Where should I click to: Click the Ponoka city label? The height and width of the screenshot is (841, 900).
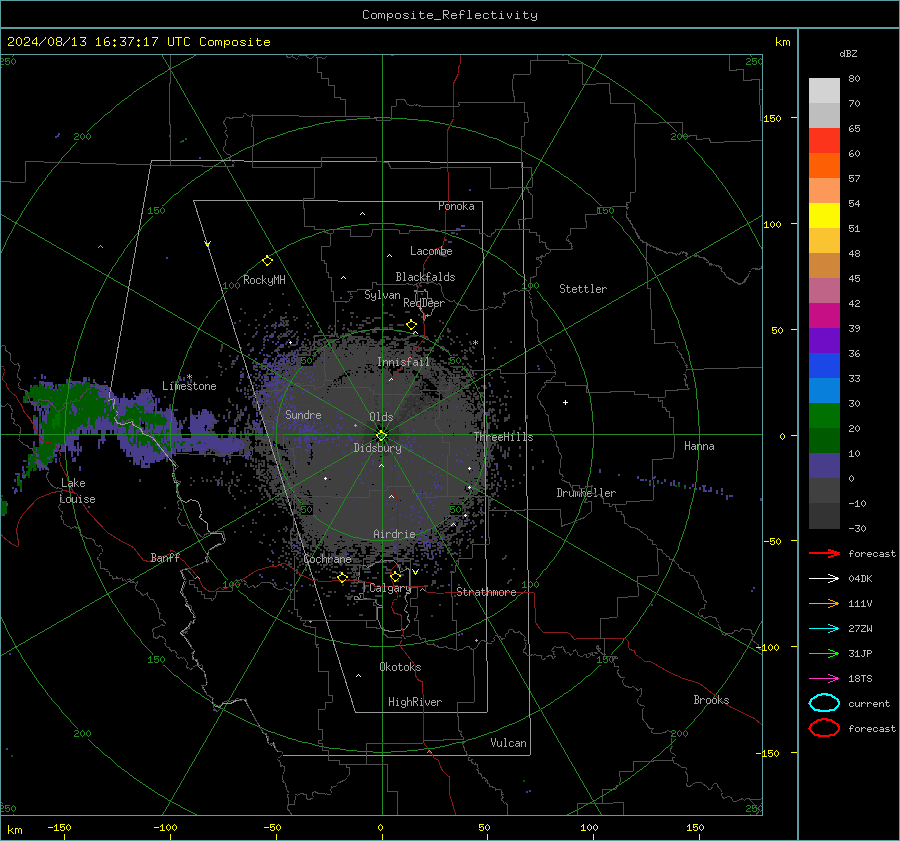(x=456, y=206)
